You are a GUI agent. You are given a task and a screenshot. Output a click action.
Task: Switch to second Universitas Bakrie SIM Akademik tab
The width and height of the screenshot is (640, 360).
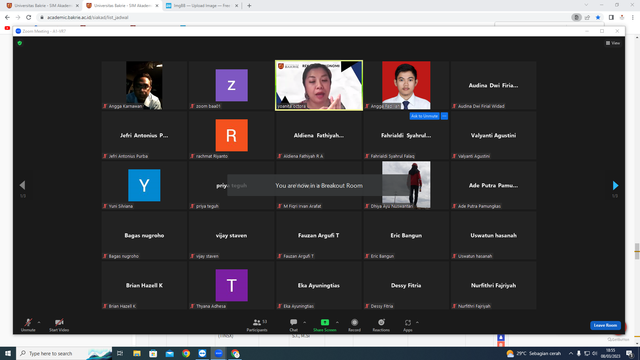[x=122, y=6]
